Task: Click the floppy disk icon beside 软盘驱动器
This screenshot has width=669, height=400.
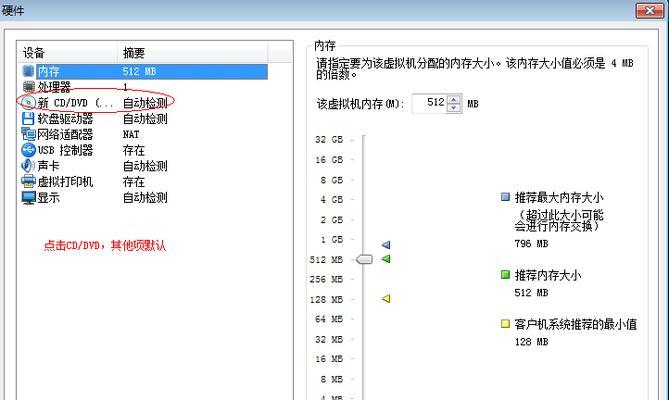Action: 28,119
